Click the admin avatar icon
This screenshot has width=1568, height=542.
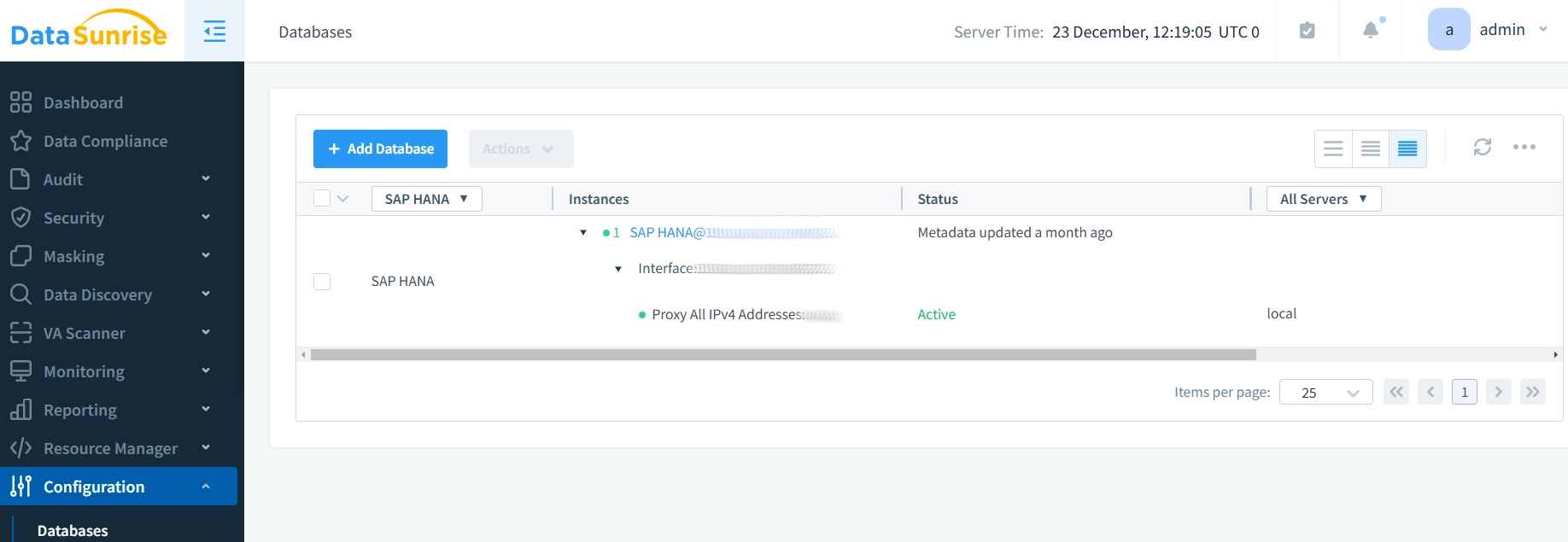[x=1448, y=30]
